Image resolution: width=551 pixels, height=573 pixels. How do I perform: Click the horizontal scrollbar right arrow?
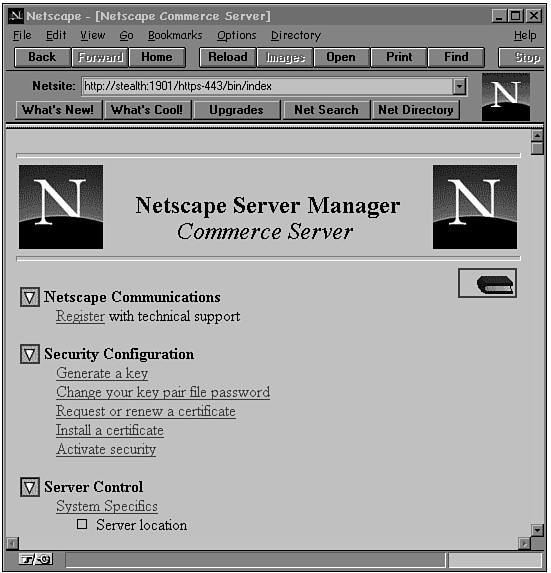(524, 543)
